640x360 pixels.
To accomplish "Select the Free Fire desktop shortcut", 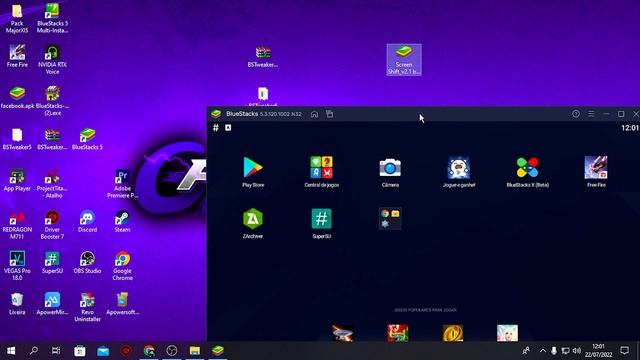I will (17, 56).
